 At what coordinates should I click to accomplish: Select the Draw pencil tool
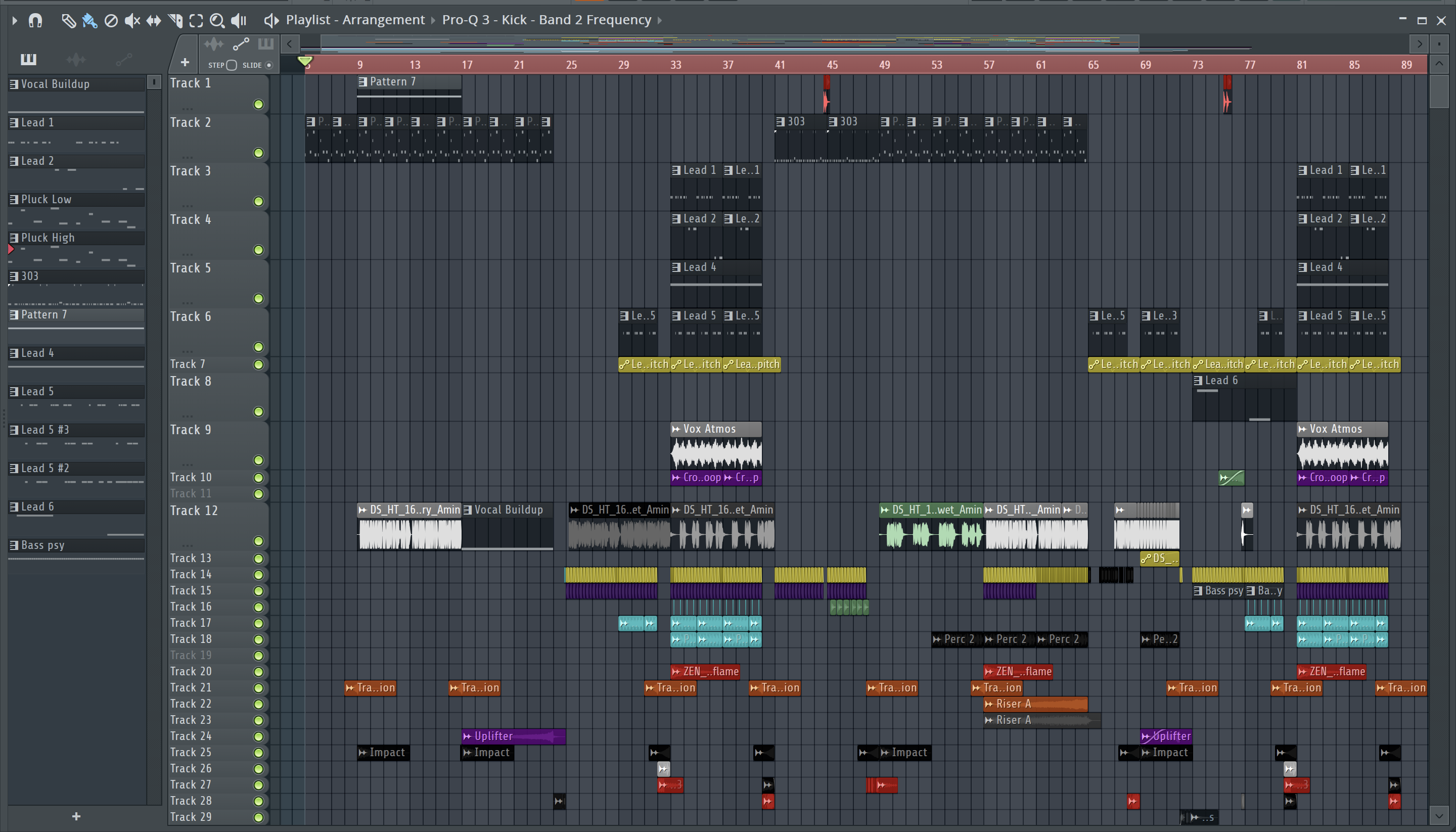pos(69,21)
